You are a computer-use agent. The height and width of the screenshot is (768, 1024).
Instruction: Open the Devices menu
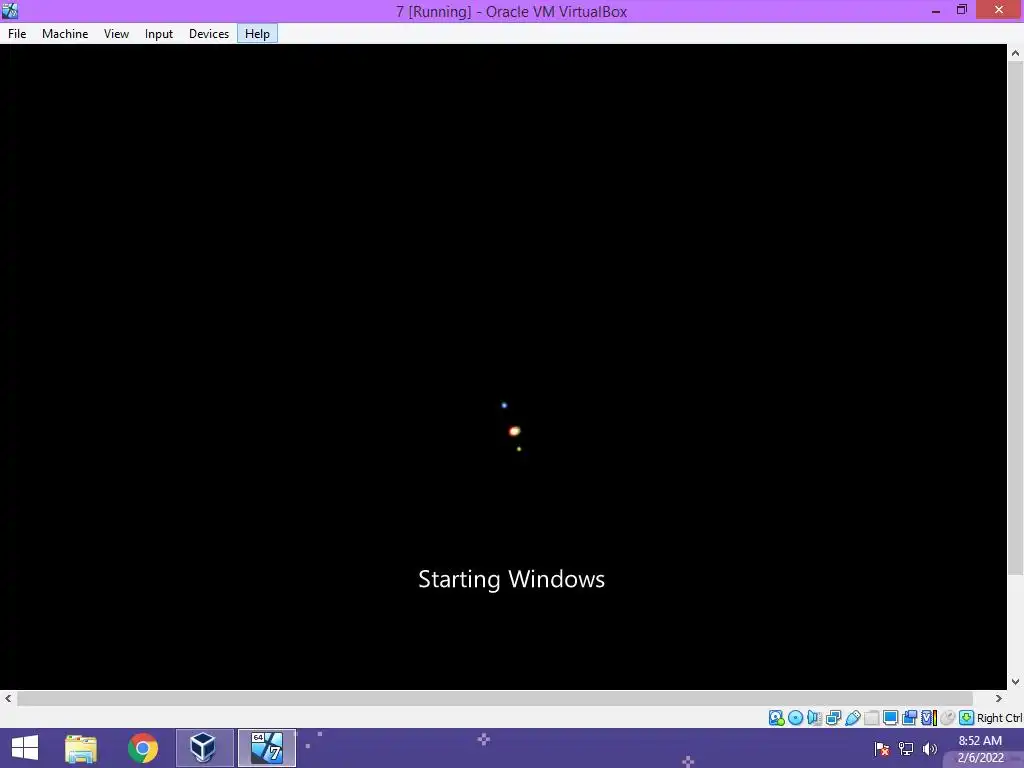[x=209, y=34]
